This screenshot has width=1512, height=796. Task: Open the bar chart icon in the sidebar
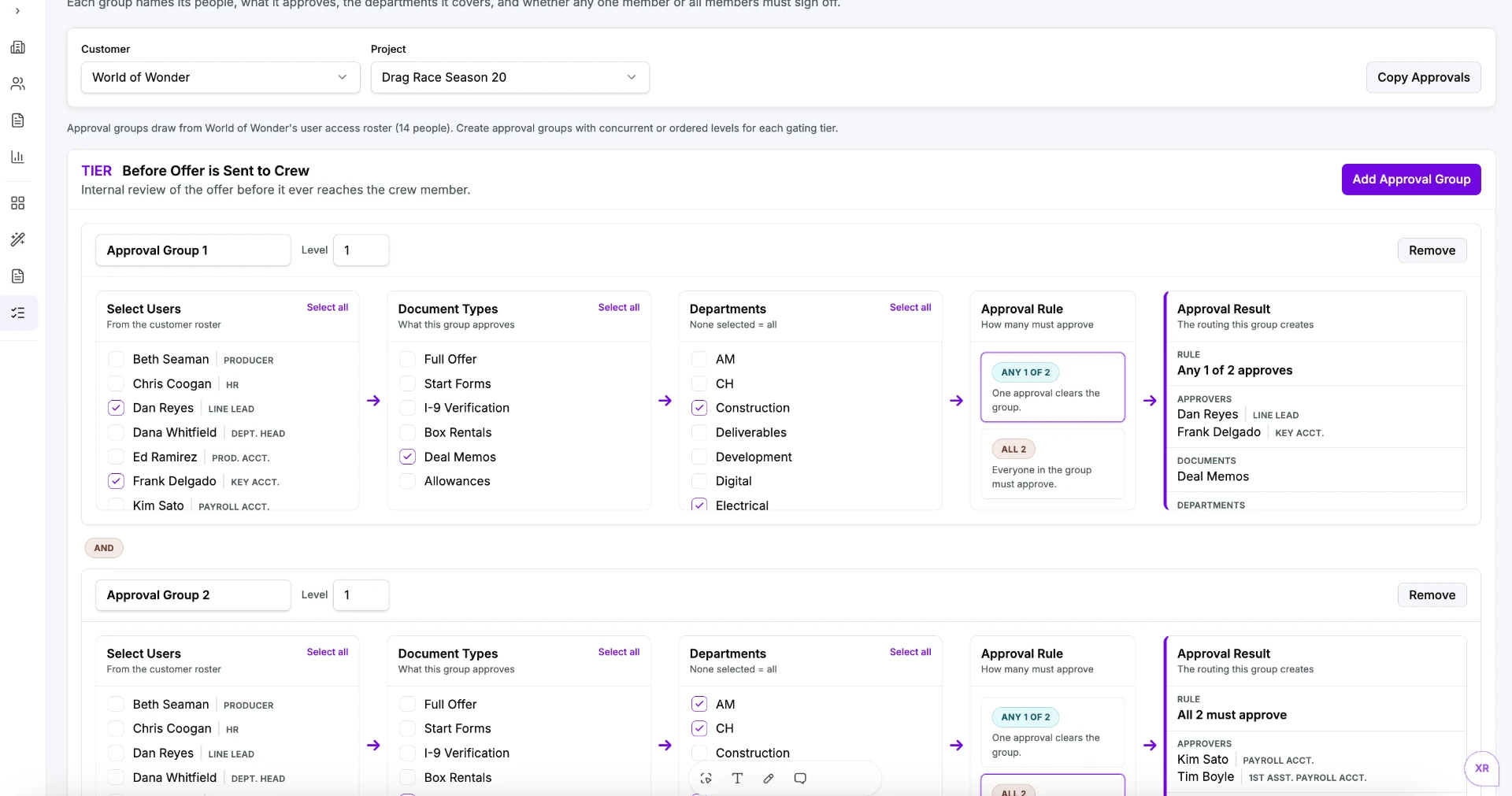tap(18, 157)
